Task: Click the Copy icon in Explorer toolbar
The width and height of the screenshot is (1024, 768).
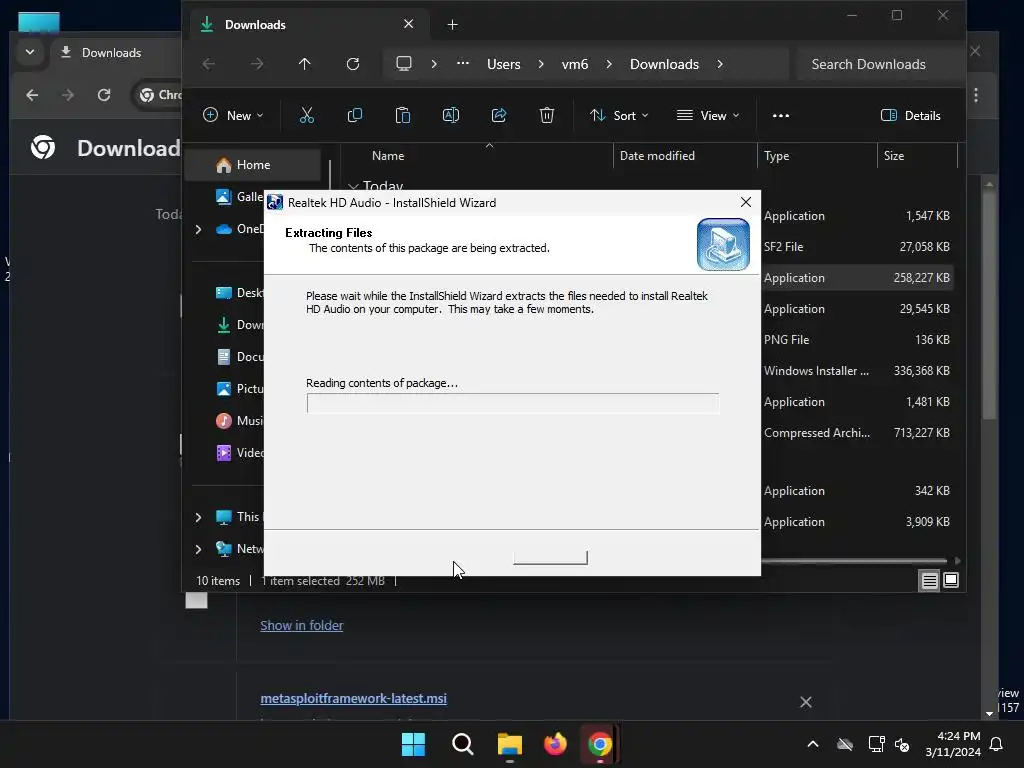Action: pyautogui.click(x=355, y=116)
